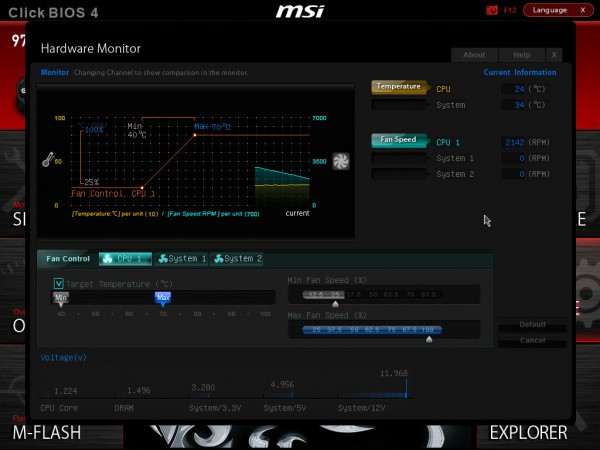
Task: Click the Max target temperature slider handle
Action: (163, 297)
